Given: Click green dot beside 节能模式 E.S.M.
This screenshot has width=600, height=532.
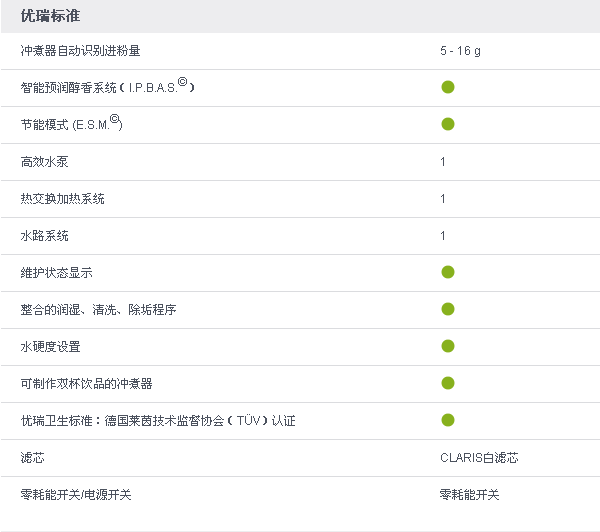Looking at the screenshot, I should click(448, 124).
